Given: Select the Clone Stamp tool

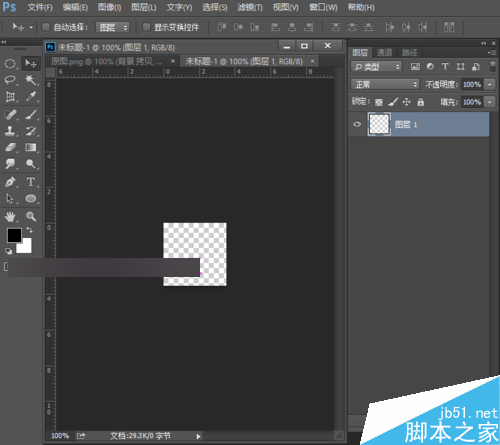Looking at the screenshot, I should coord(10,131).
